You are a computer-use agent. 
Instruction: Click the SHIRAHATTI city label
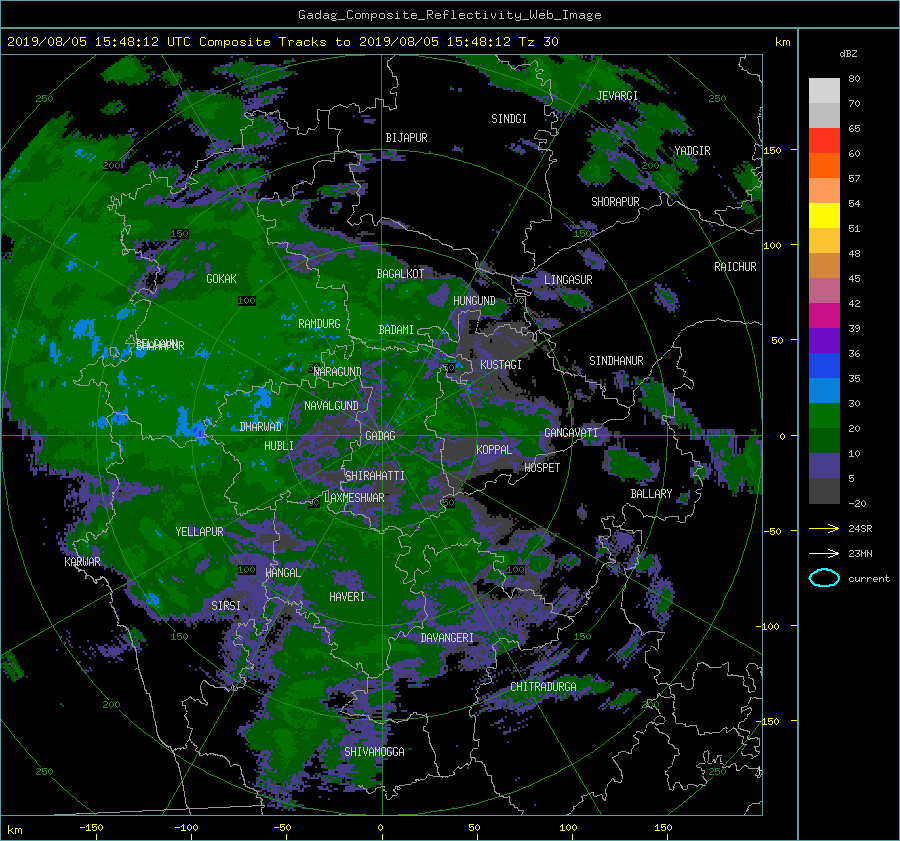pos(375,476)
